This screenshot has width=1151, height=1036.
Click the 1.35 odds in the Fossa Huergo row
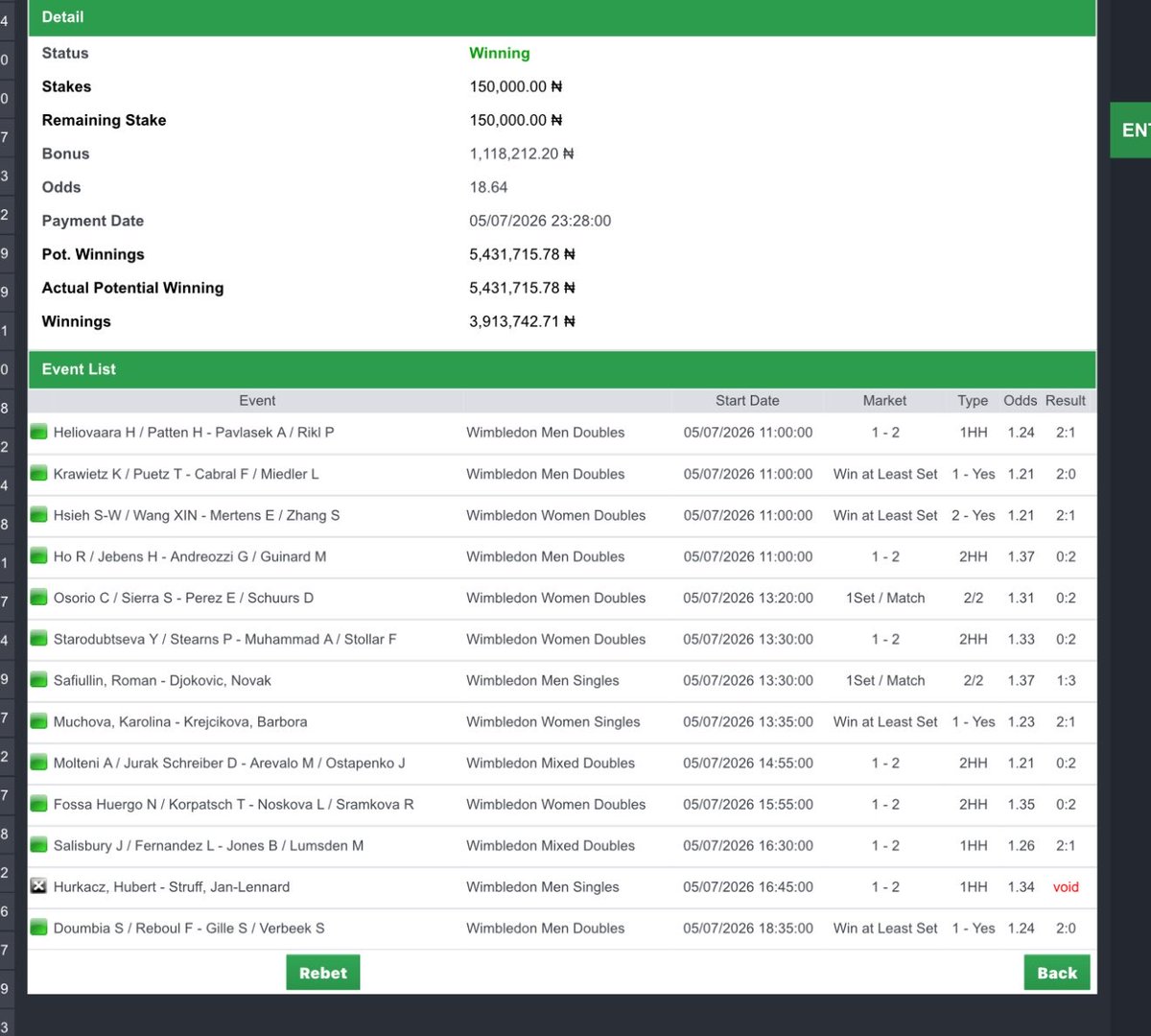point(1021,804)
